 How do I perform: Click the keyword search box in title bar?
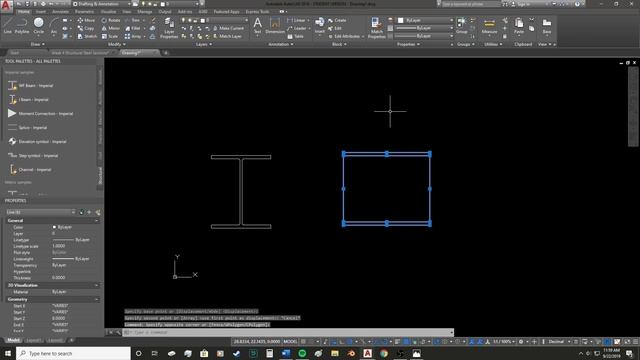coord(470,4)
